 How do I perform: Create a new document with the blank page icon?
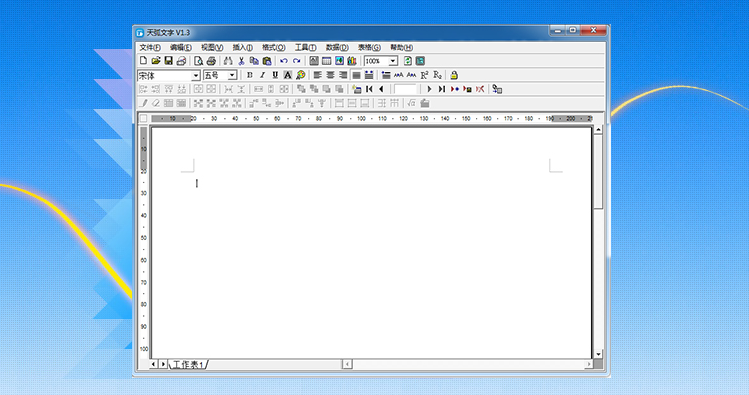tap(143, 61)
